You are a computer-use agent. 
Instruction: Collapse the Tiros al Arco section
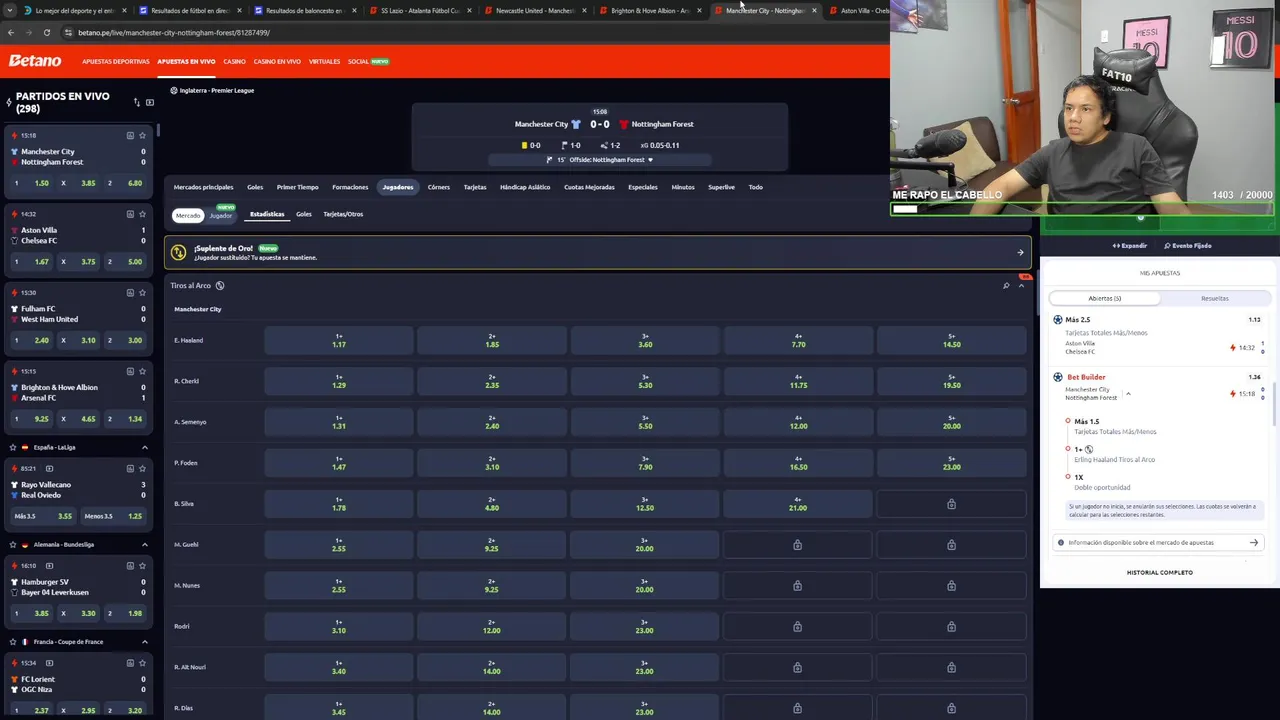(x=1021, y=286)
